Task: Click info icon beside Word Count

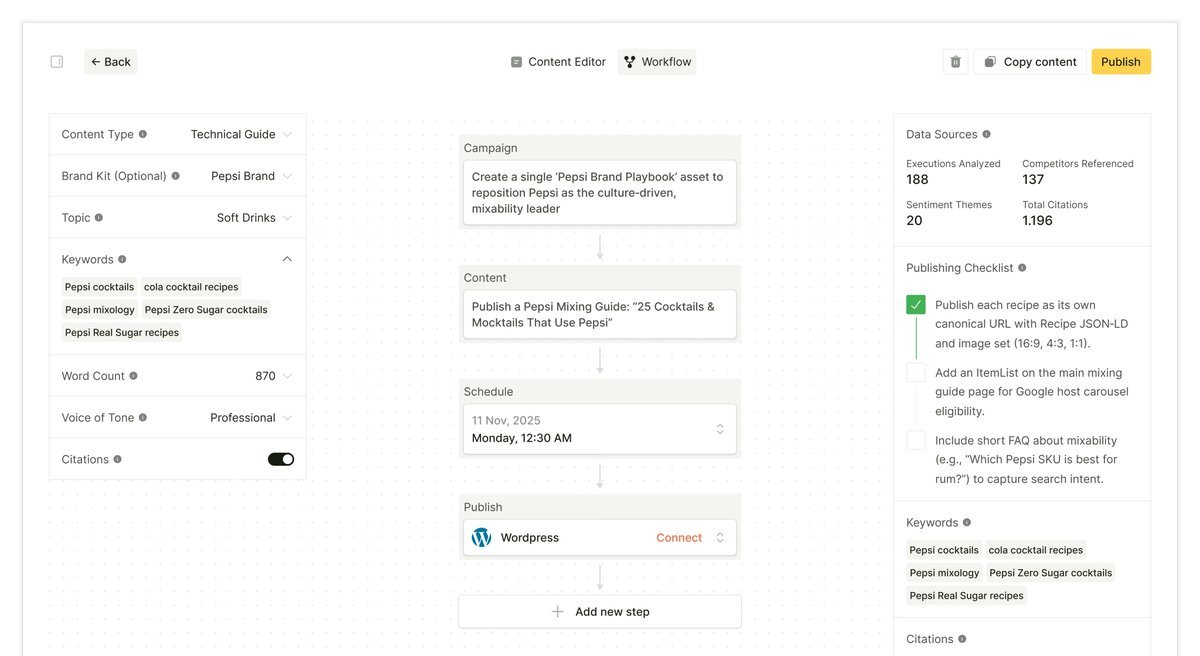Action: (133, 376)
